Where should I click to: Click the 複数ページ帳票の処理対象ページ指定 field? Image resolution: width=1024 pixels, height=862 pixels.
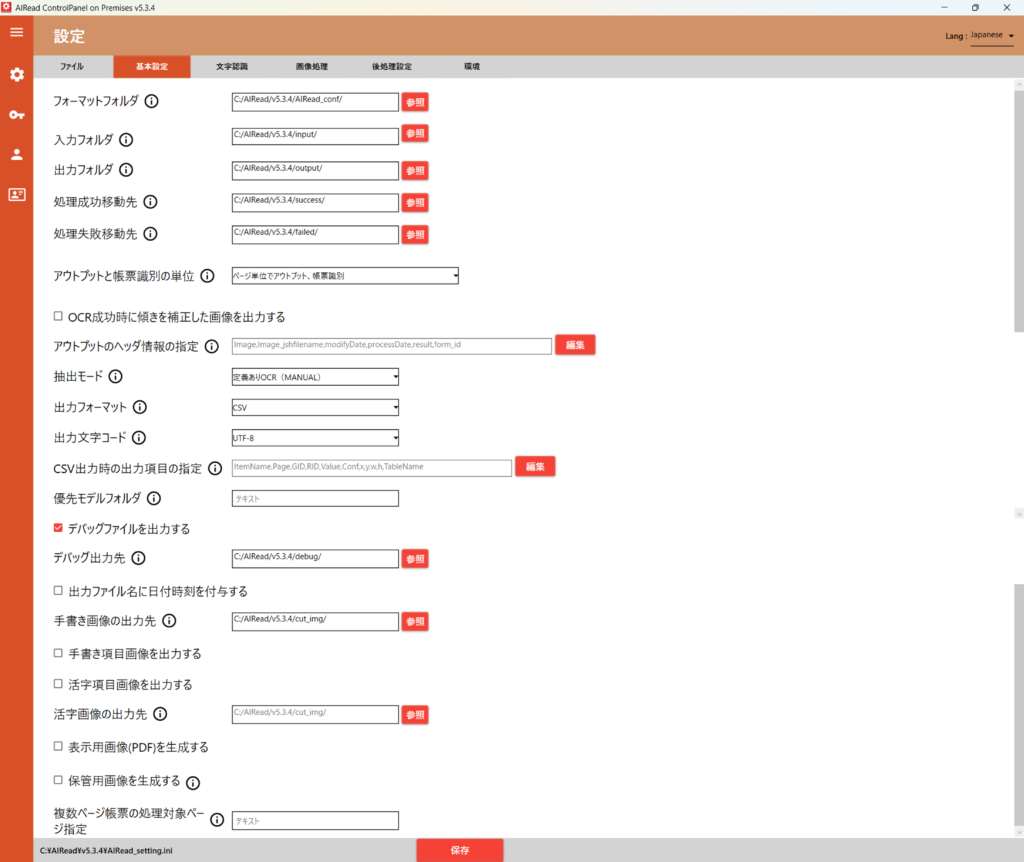315,821
